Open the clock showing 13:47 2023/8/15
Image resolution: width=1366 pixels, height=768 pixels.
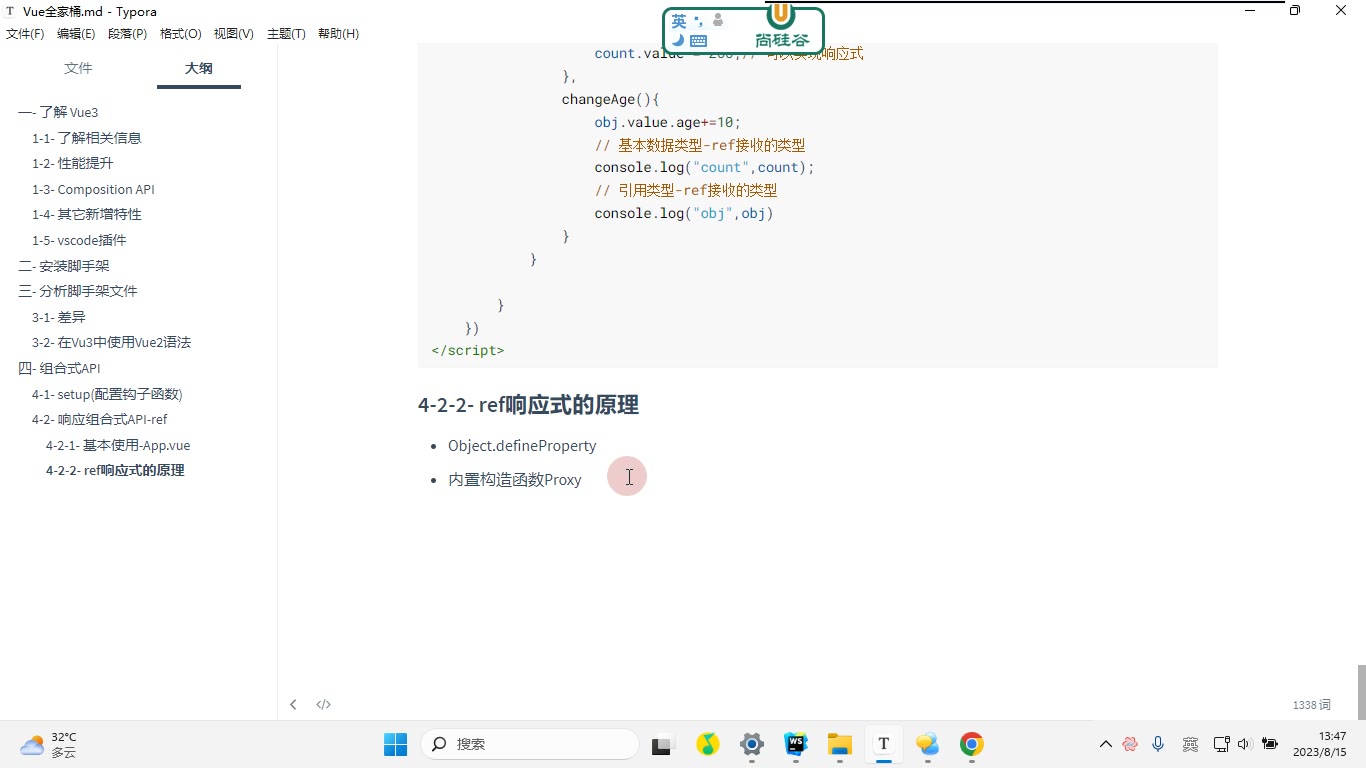(x=1320, y=744)
